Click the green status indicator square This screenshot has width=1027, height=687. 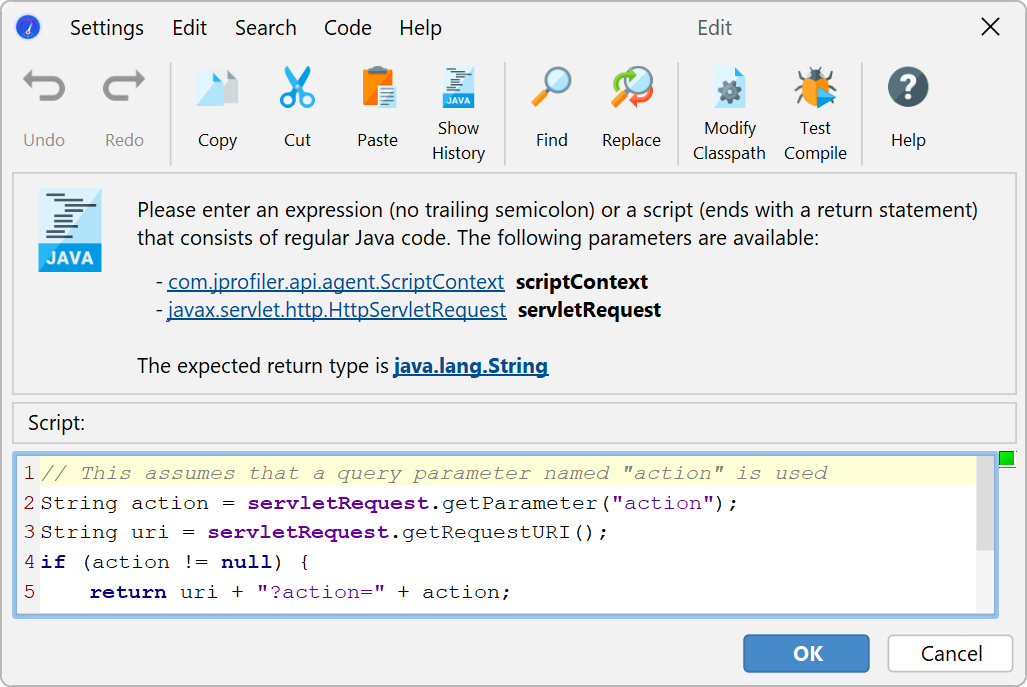(1006, 458)
